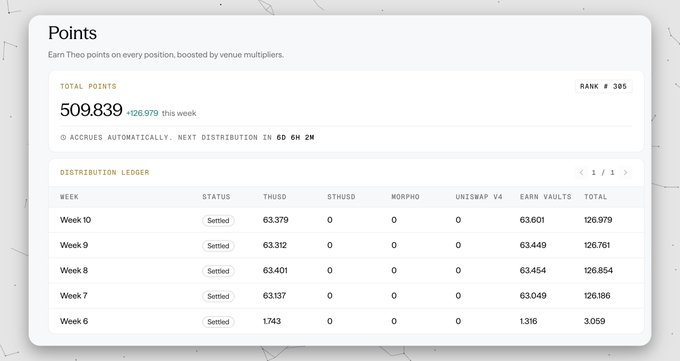680x361 pixels.
Task: Click Week 6 total 3.059
Action: click(595, 321)
